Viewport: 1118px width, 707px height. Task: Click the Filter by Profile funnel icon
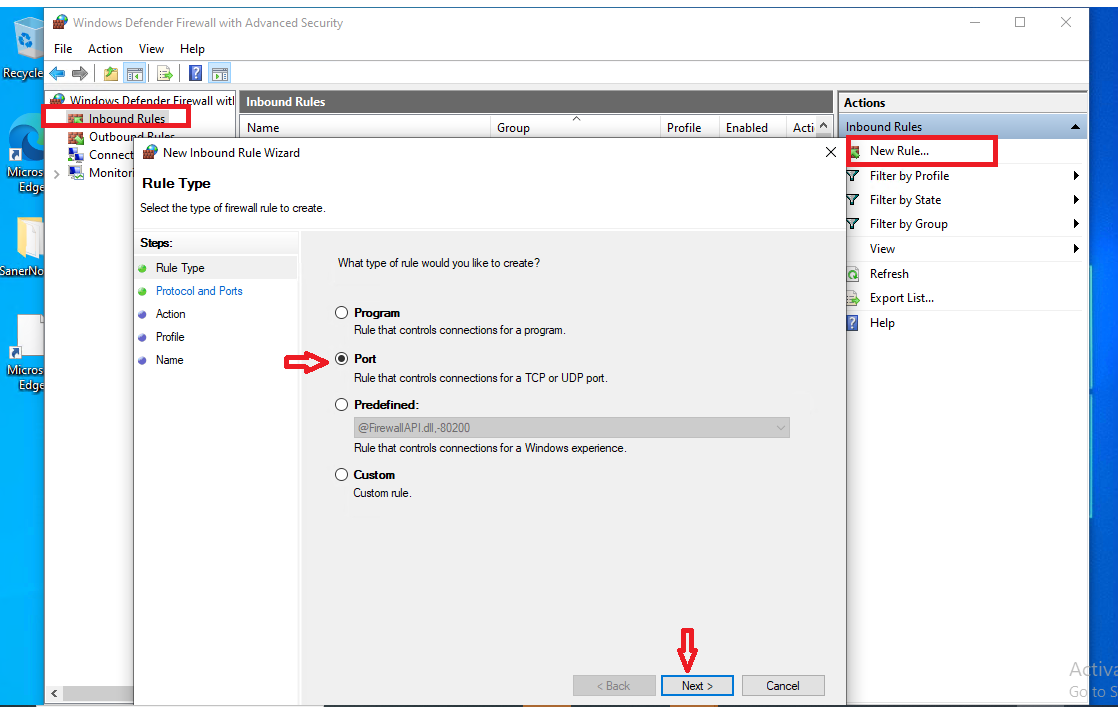coord(853,176)
